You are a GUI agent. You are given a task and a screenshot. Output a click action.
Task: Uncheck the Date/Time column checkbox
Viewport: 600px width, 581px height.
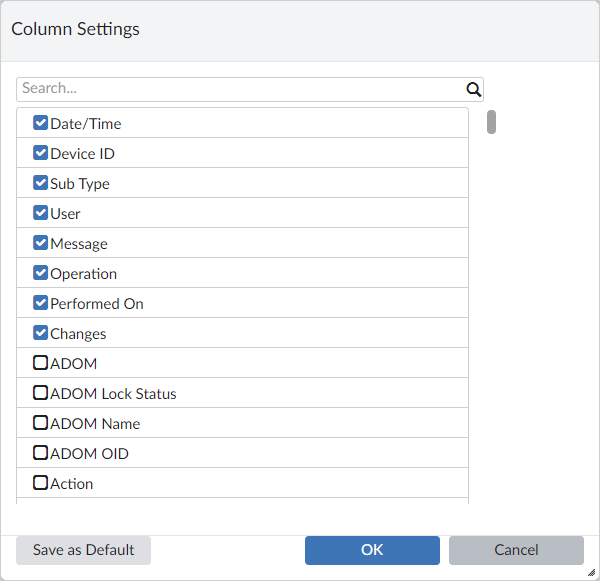tap(41, 123)
